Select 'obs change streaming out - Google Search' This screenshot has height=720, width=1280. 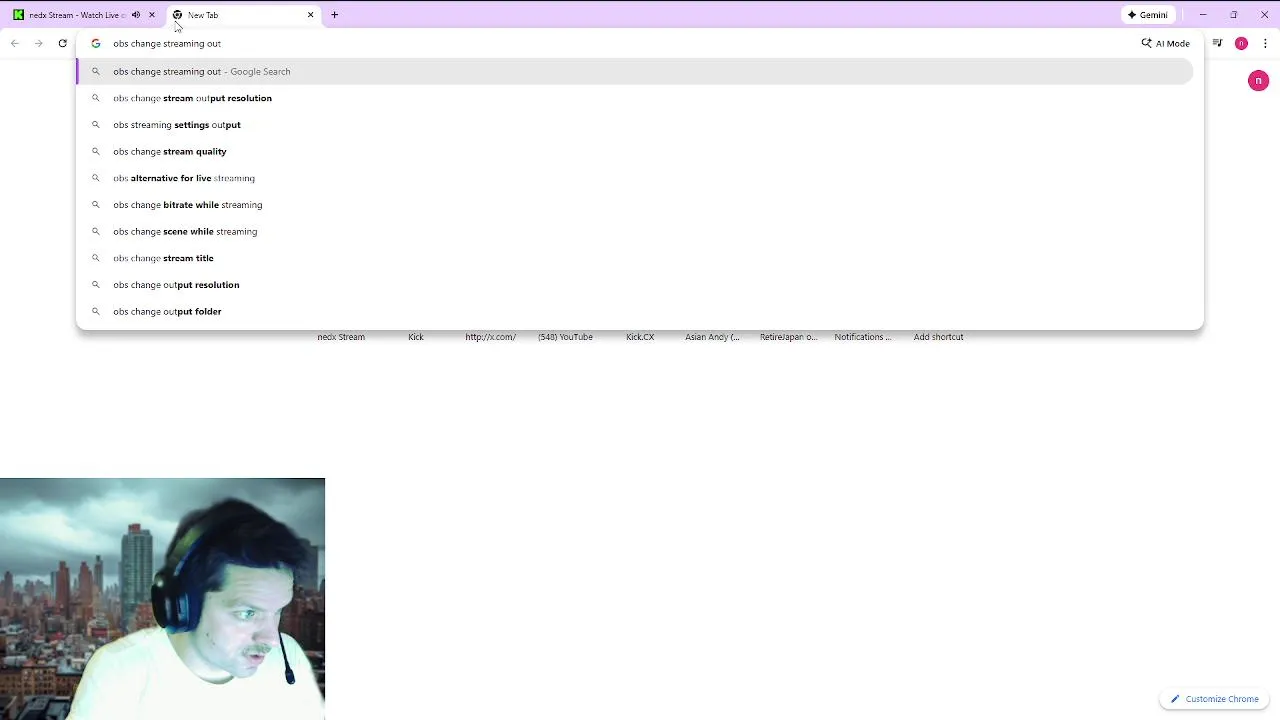[634, 71]
